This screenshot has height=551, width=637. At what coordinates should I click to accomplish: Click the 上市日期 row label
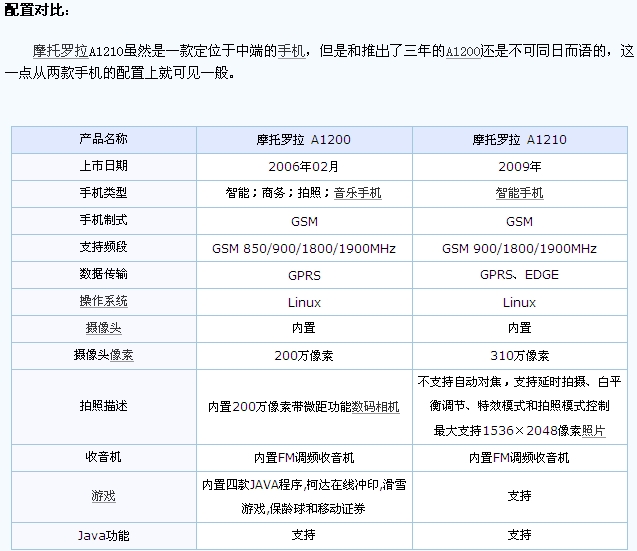(104, 166)
